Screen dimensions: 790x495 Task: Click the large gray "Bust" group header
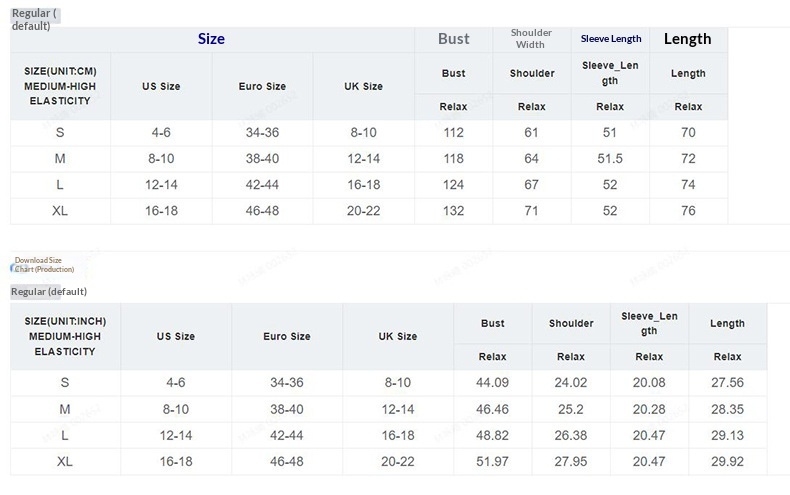point(453,39)
